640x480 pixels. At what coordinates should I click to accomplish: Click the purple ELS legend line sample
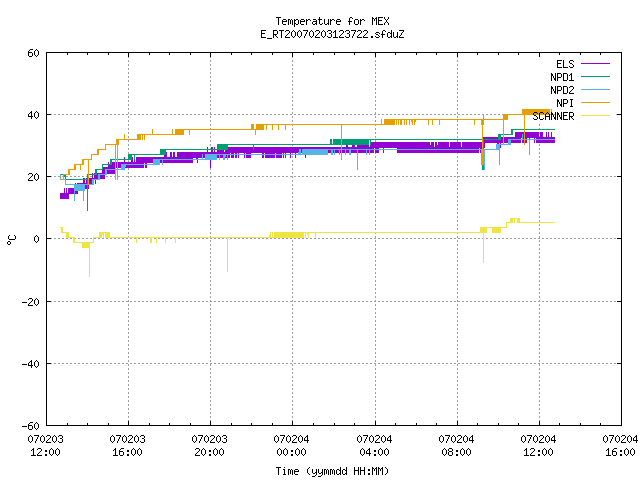coord(595,64)
